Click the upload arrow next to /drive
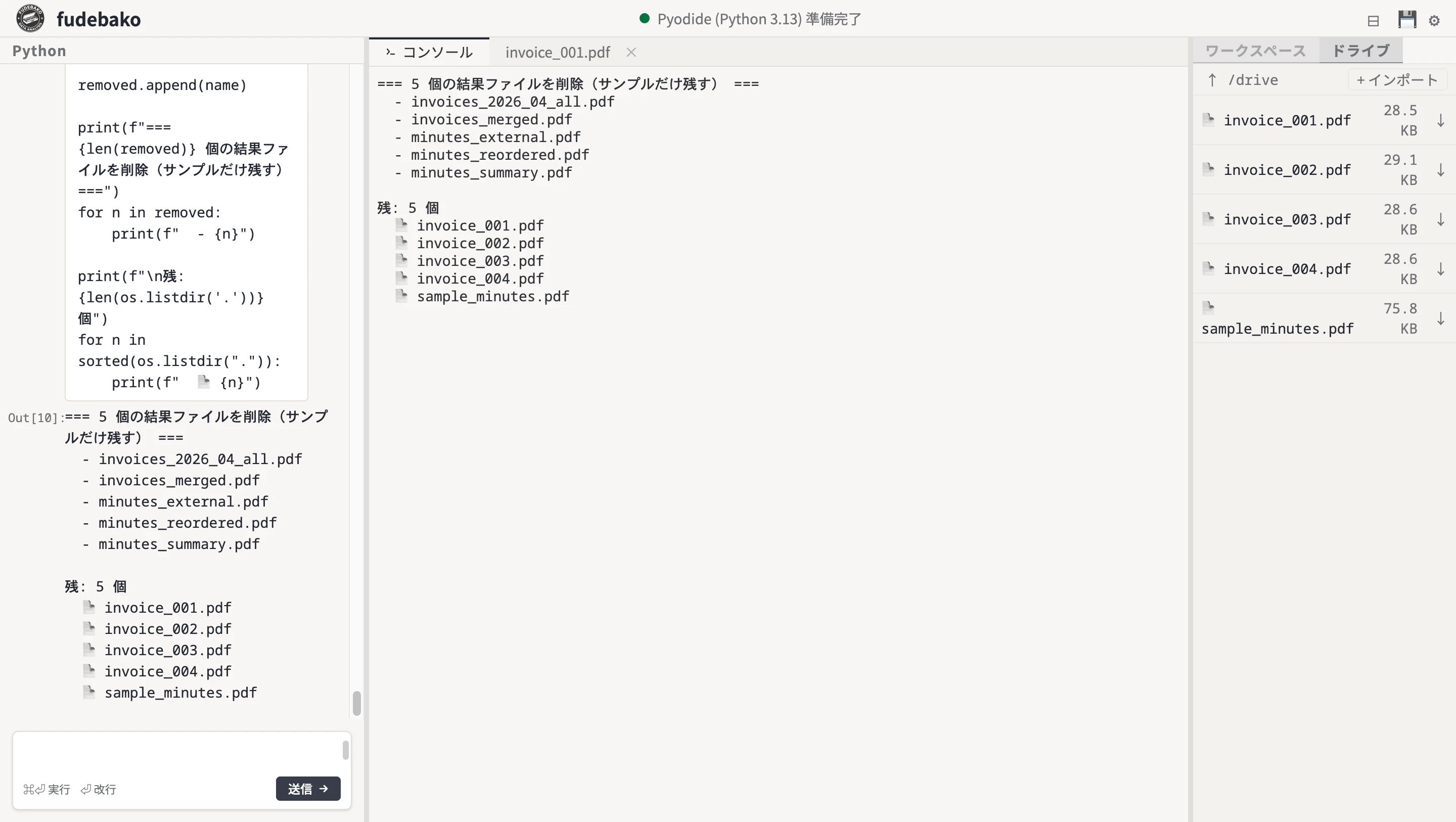The image size is (1456, 822). 1212,80
